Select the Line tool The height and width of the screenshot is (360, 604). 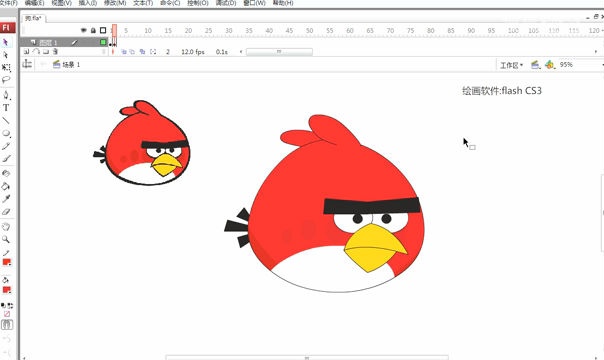tap(6, 121)
